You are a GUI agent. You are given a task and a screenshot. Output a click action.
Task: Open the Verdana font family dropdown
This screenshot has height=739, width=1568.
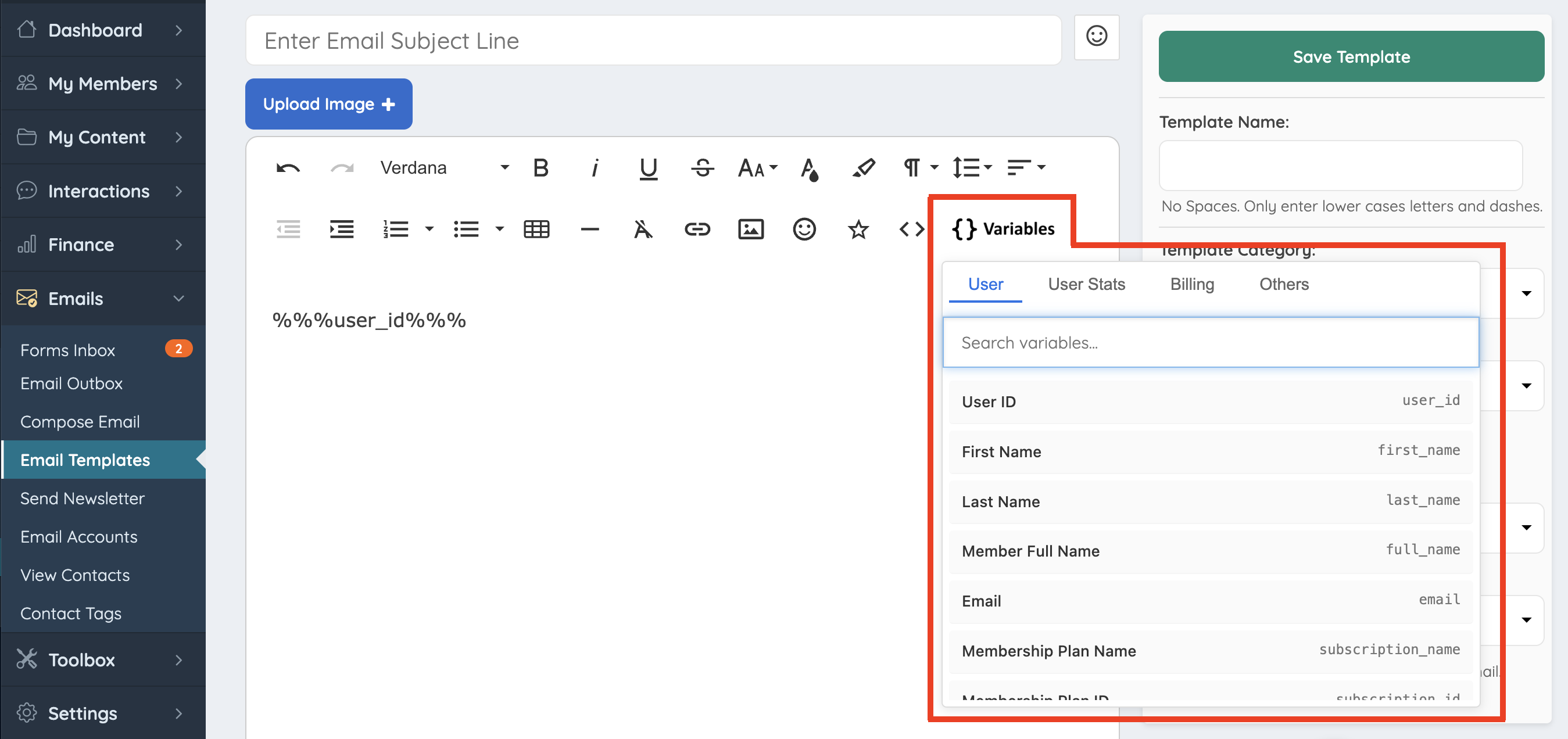(x=445, y=167)
